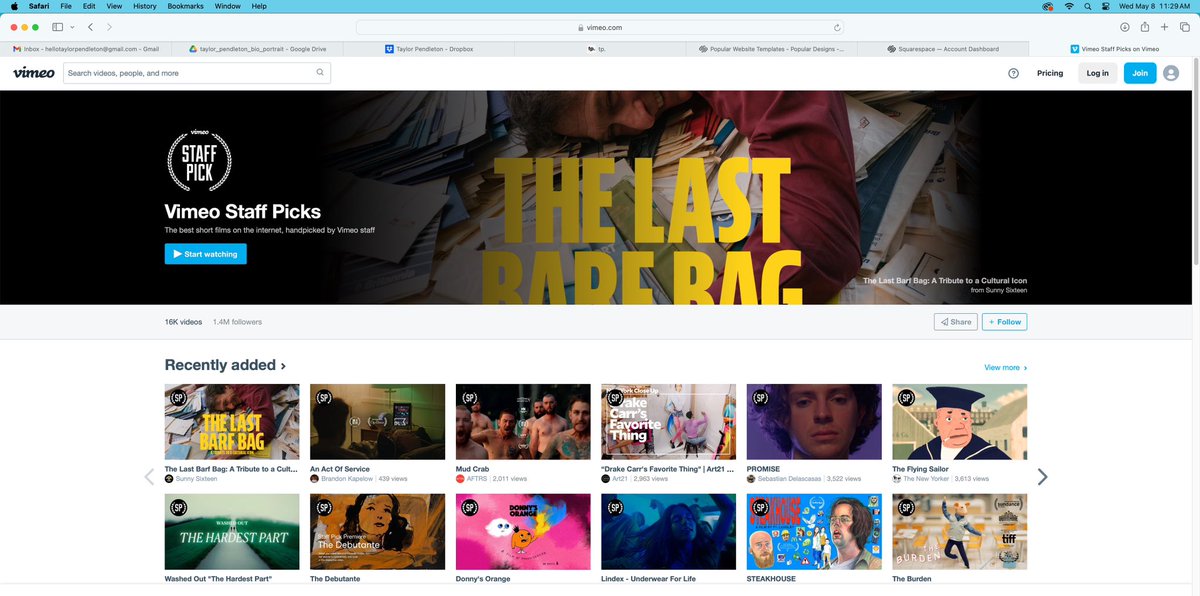1200x596 pixels.
Task: Open the Apple menu
Action: (14, 6)
